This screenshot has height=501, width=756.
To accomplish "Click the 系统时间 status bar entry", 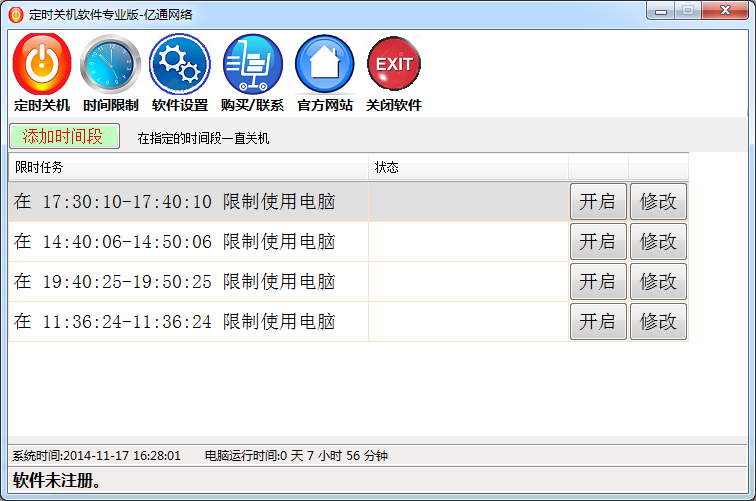I will (x=96, y=456).
